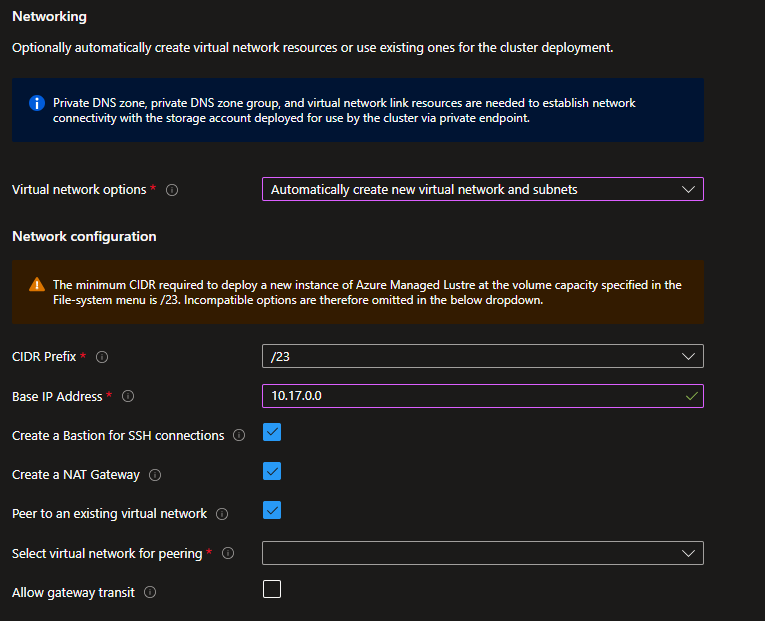This screenshot has height=621, width=765.
Task: Click the Networking section heading
Action: point(49,16)
